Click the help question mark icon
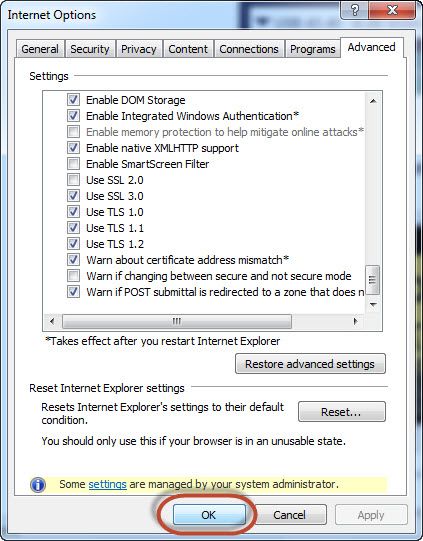 pyautogui.click(x=354, y=10)
